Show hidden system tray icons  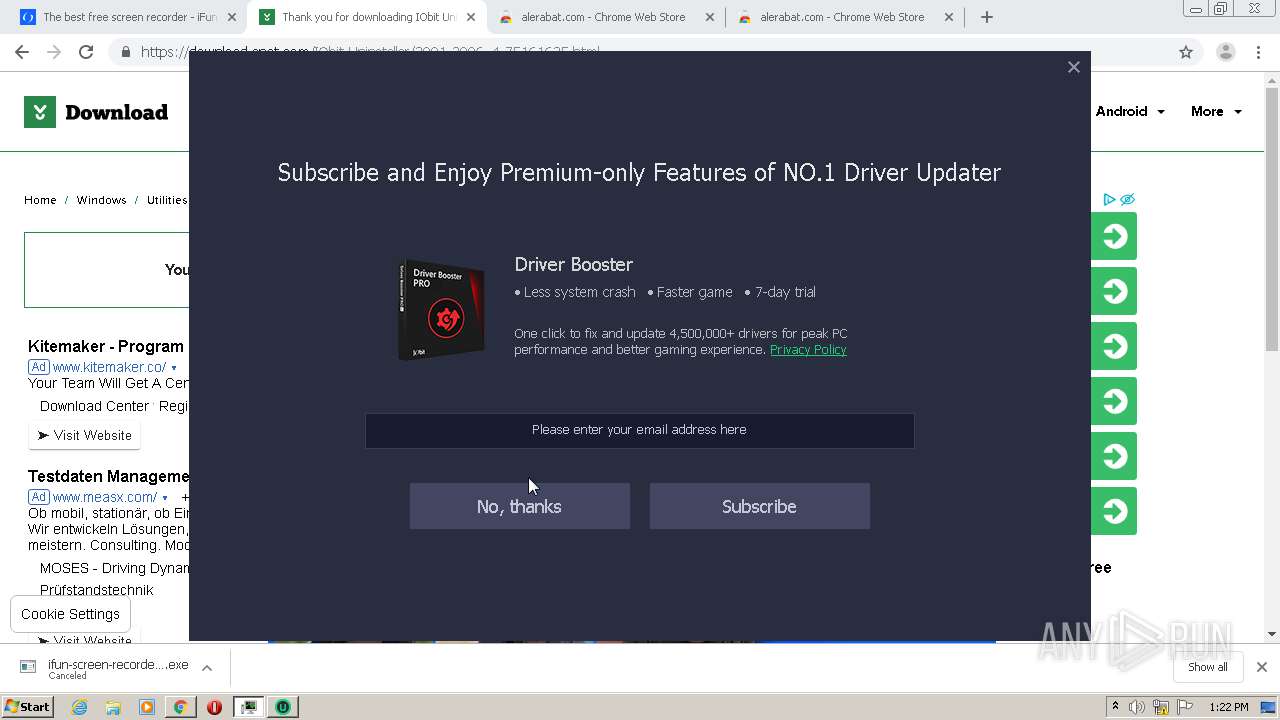[1115, 707]
